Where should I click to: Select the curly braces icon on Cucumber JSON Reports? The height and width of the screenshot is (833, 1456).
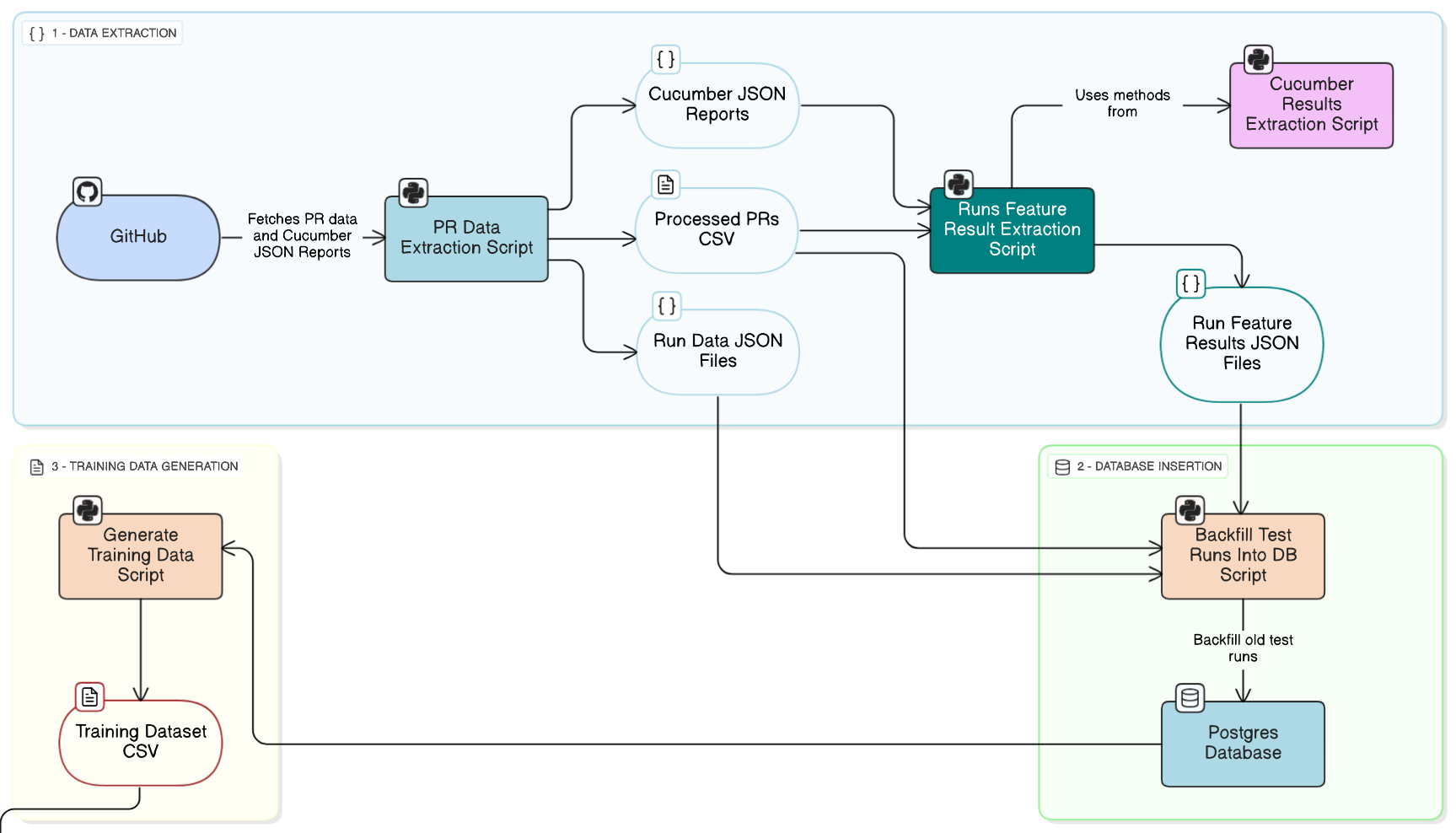[665, 59]
